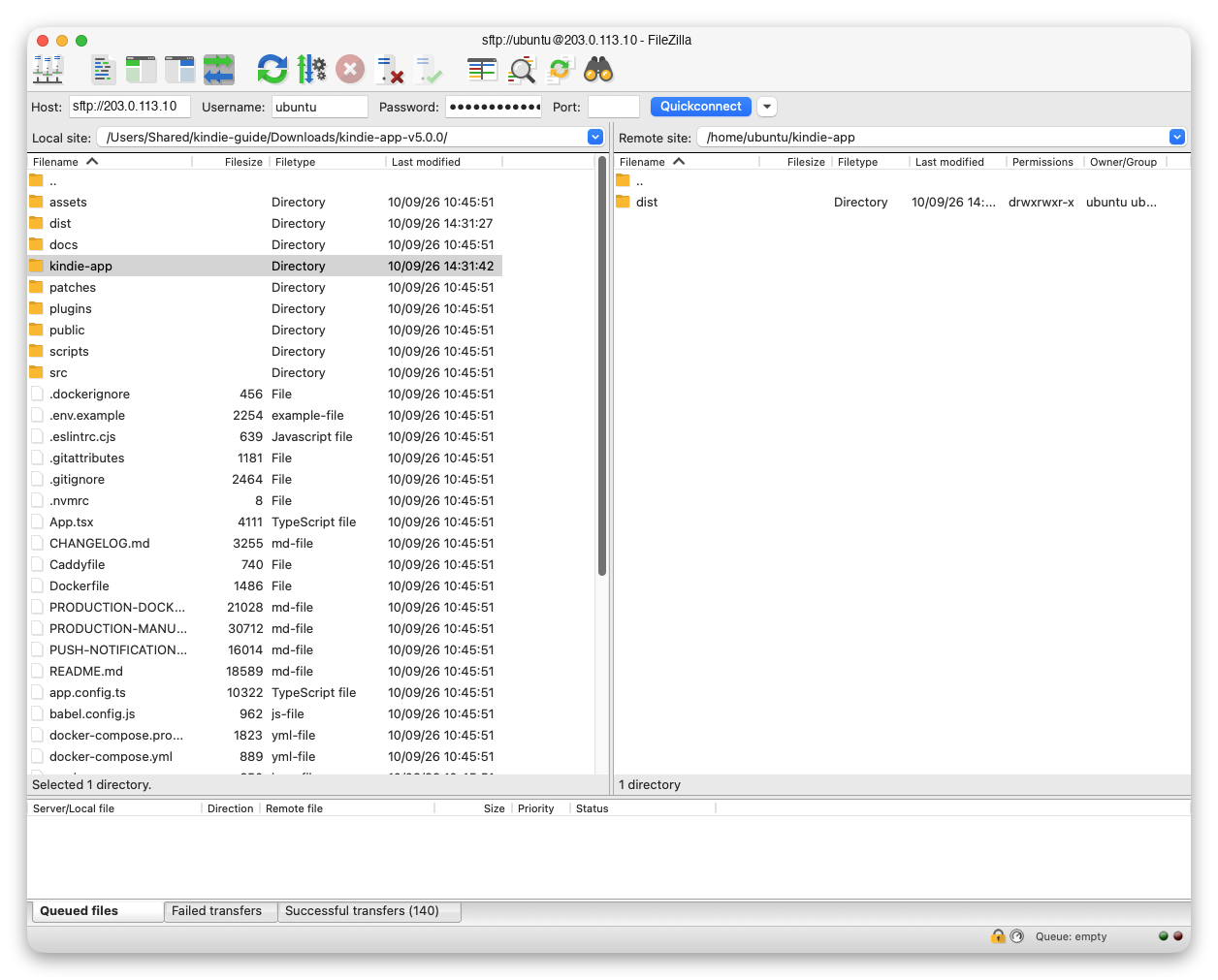Viewport: 1218px width, 980px height.
Task: Select the babel.config.js file
Action: pyautogui.click(x=265, y=713)
